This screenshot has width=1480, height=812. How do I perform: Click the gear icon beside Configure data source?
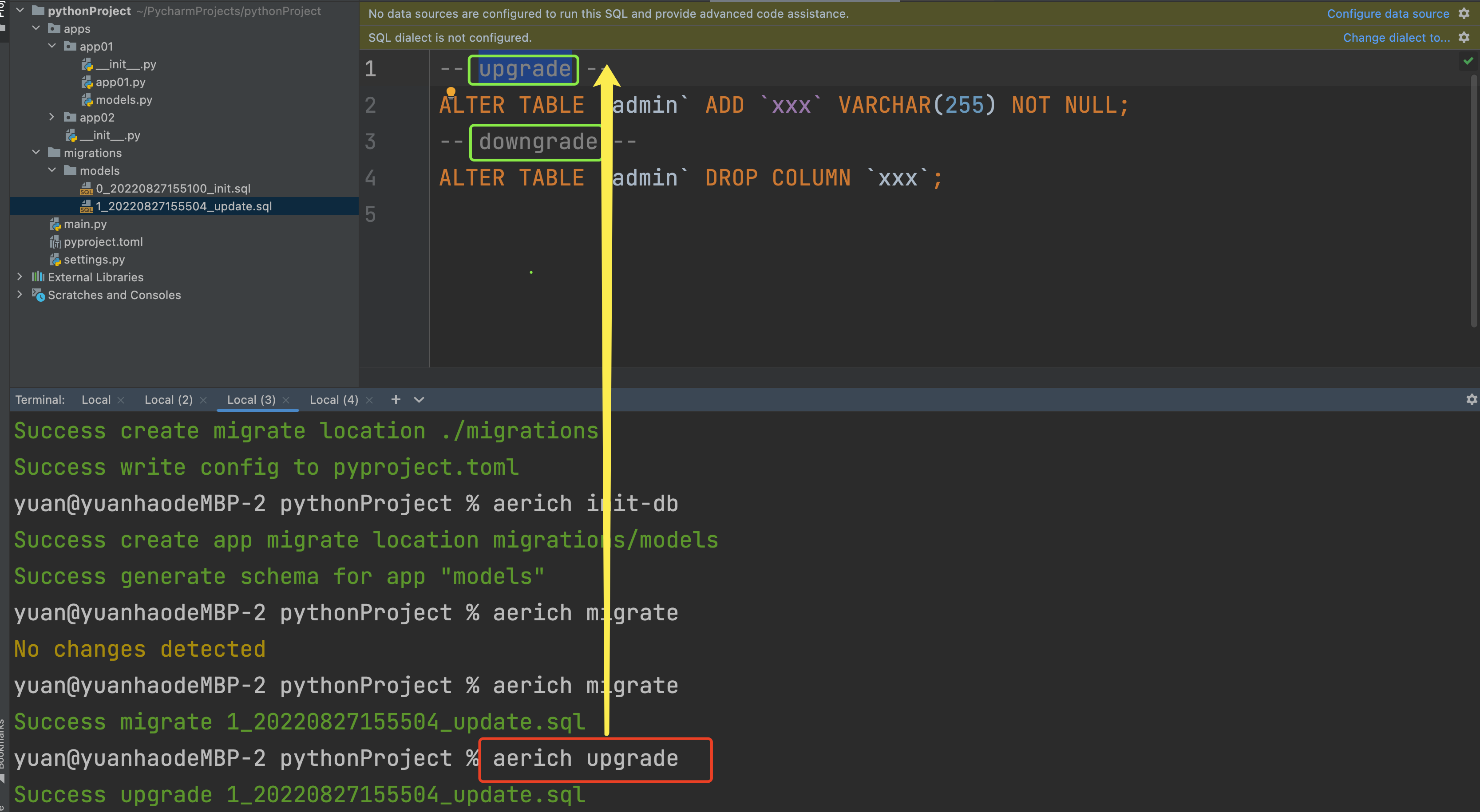[1463, 13]
